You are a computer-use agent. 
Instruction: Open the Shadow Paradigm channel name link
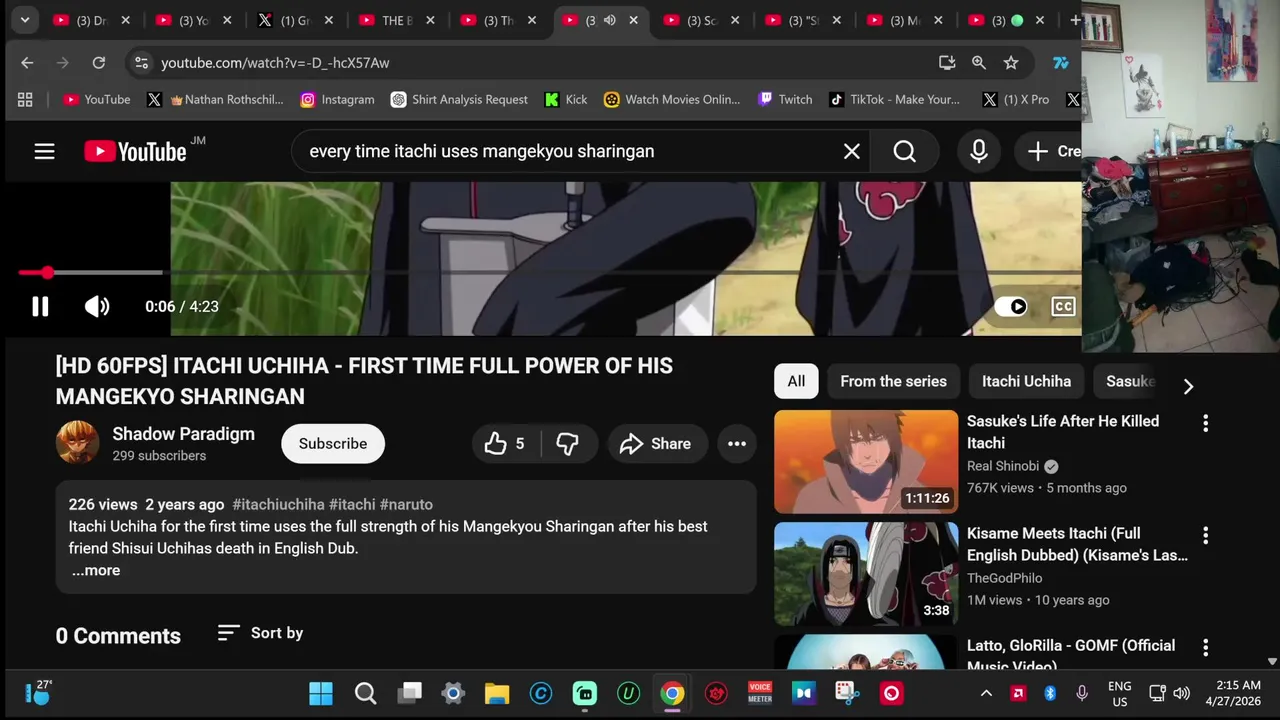[184, 434]
